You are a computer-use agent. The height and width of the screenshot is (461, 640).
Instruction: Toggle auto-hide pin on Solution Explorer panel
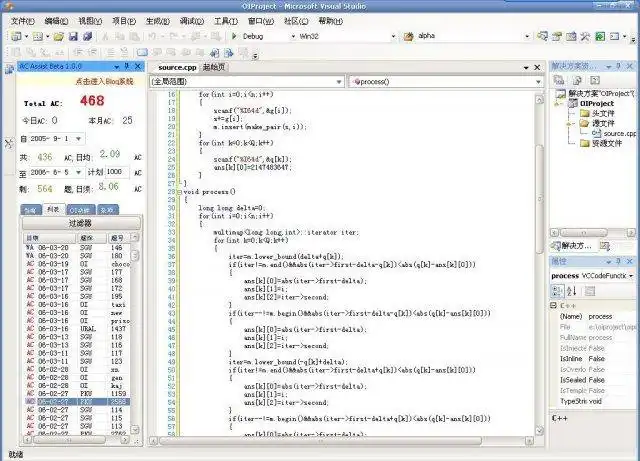click(619, 66)
